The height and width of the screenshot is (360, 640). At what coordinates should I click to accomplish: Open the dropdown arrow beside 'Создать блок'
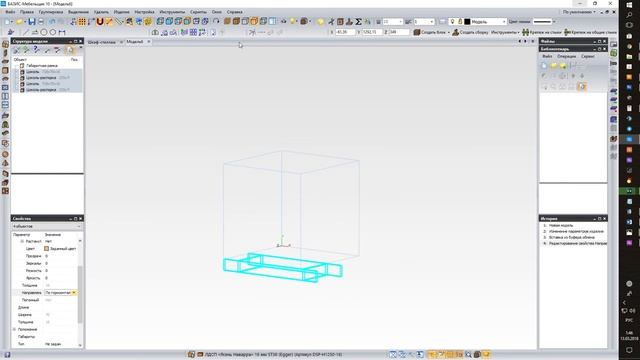449,32
